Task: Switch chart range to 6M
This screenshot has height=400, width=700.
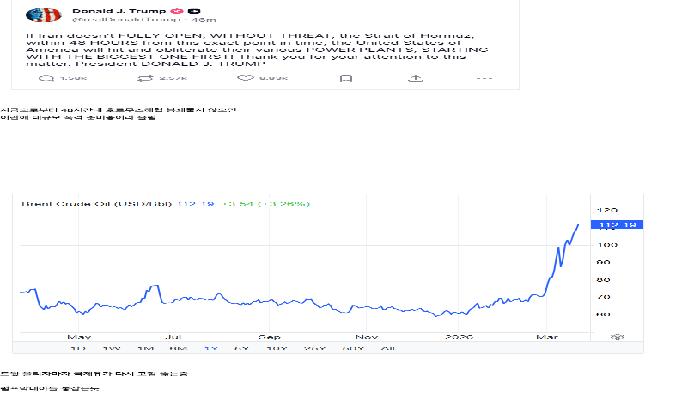Action: point(179,348)
